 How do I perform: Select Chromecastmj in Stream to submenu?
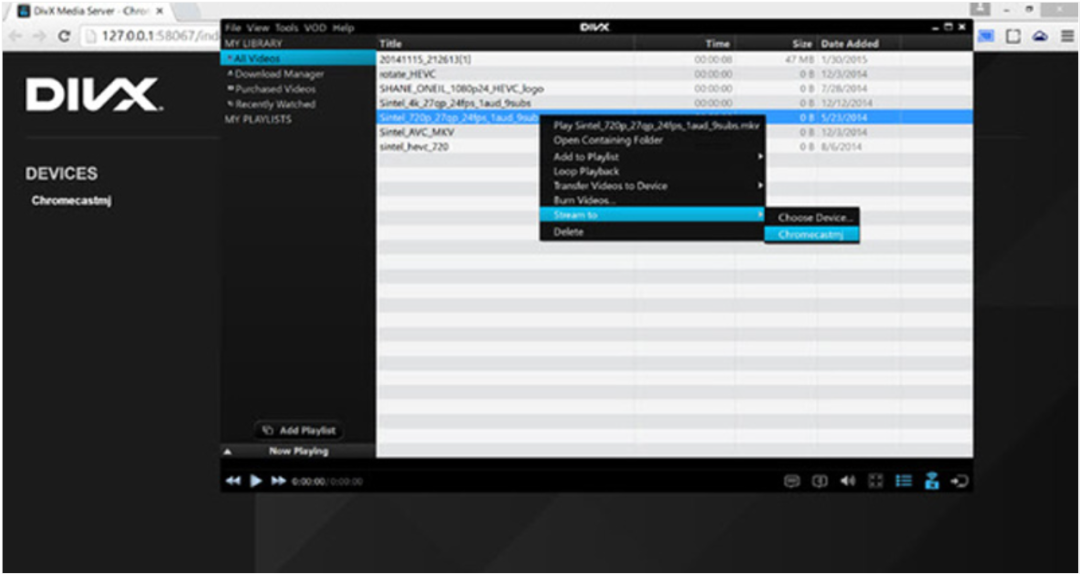click(x=810, y=234)
